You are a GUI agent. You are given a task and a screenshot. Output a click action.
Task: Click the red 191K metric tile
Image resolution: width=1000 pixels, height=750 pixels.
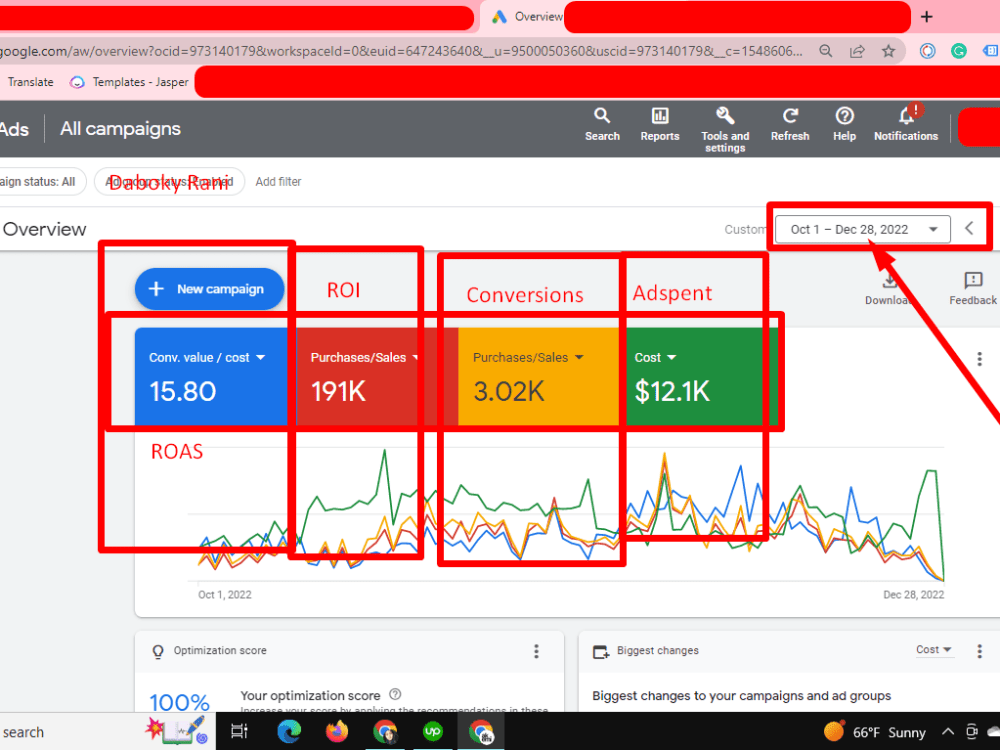click(377, 376)
